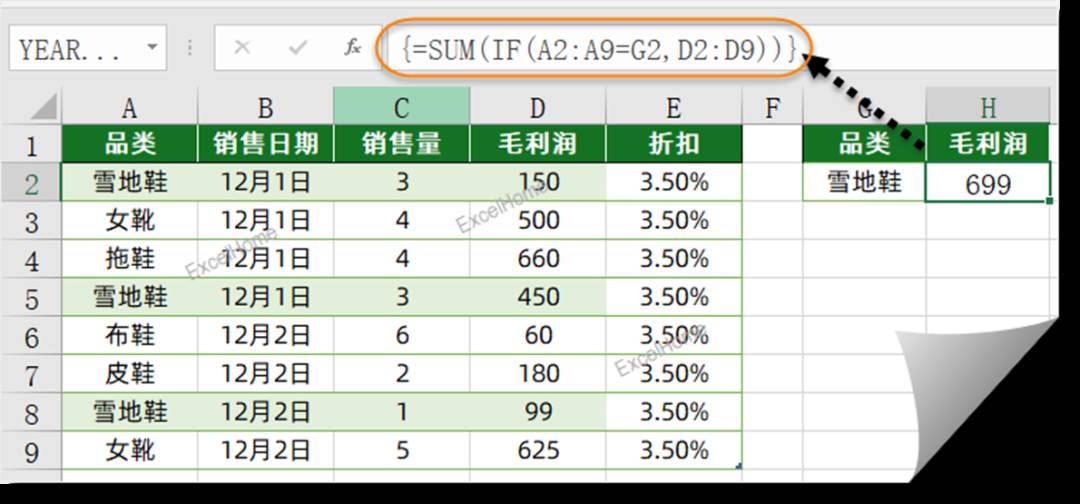This screenshot has width=1080, height=504.
Task: Select column C header
Action: 402,107
